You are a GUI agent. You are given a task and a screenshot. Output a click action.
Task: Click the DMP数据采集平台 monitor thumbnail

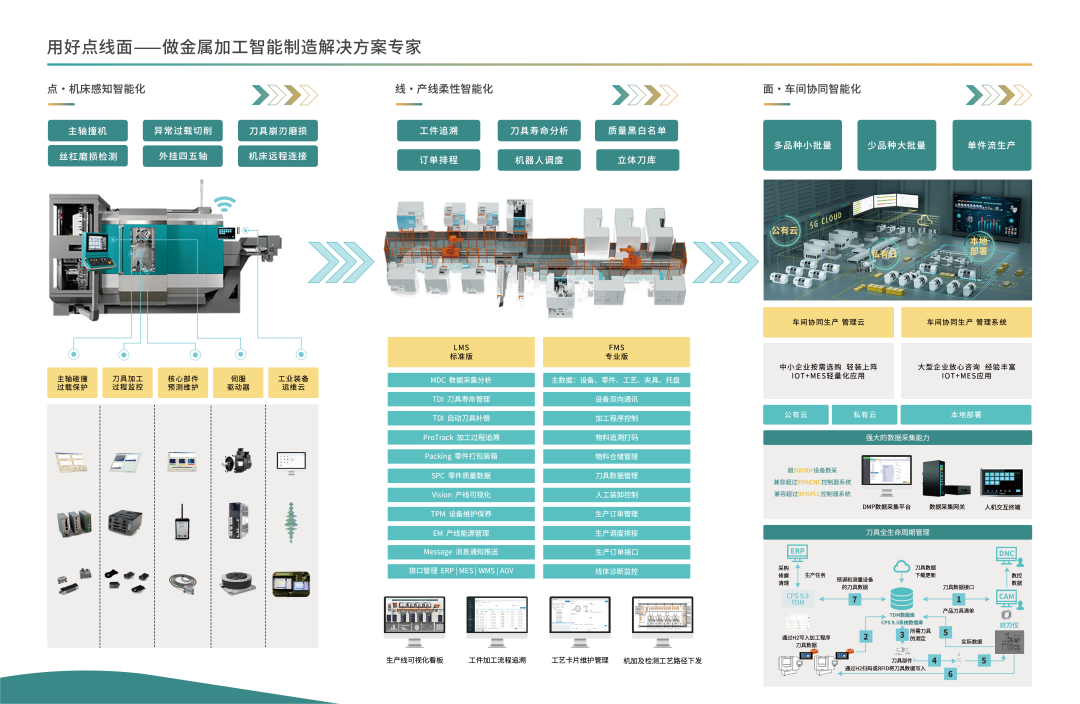click(x=886, y=476)
